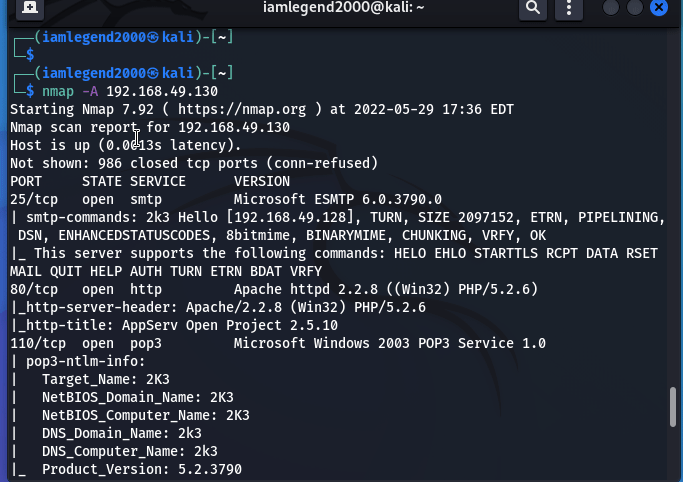Image resolution: width=683 pixels, height=482 pixels.
Task: Click the AppServ Open Project title line
Action: [174, 325]
